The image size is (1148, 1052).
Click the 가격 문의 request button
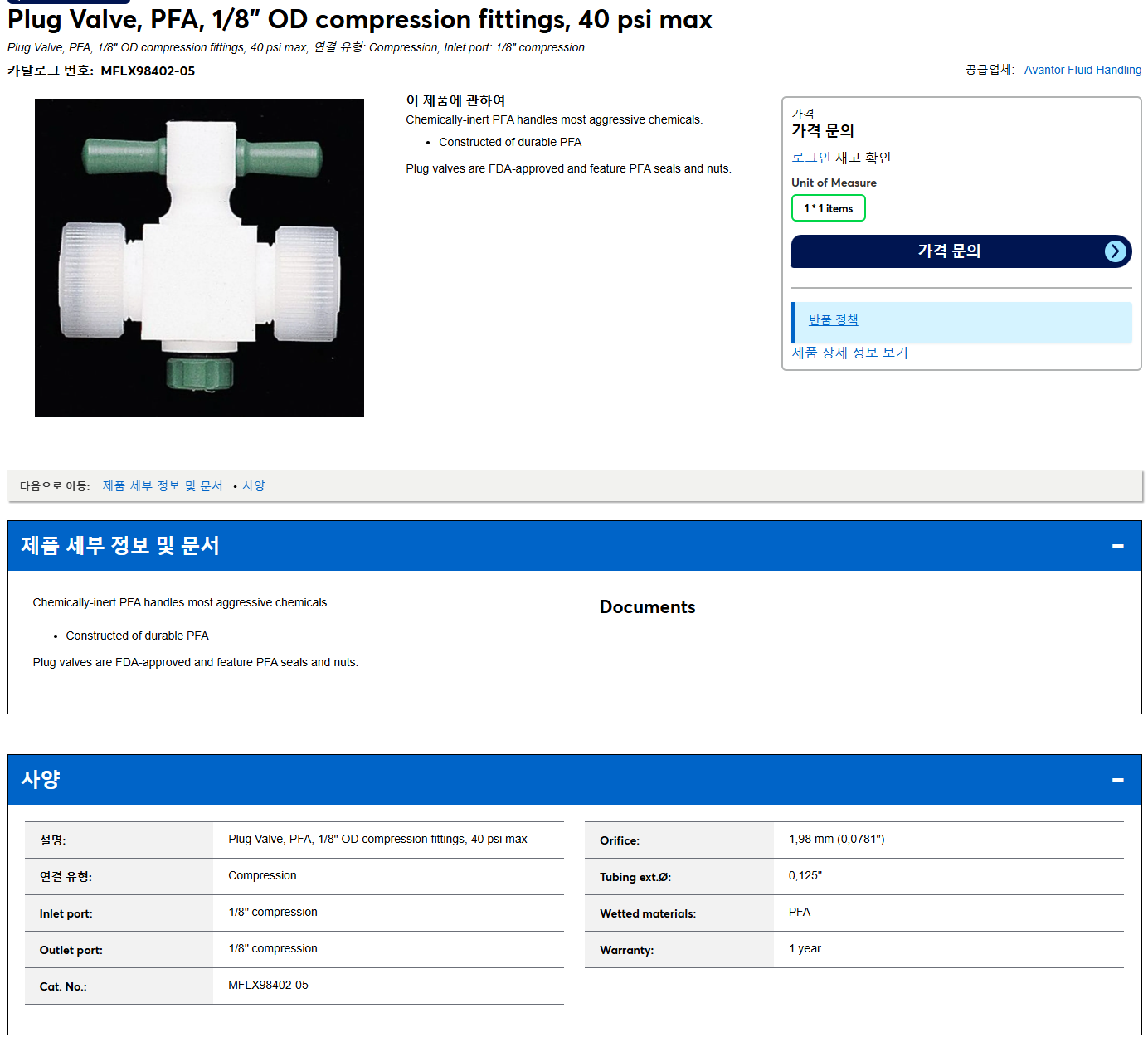pos(961,251)
